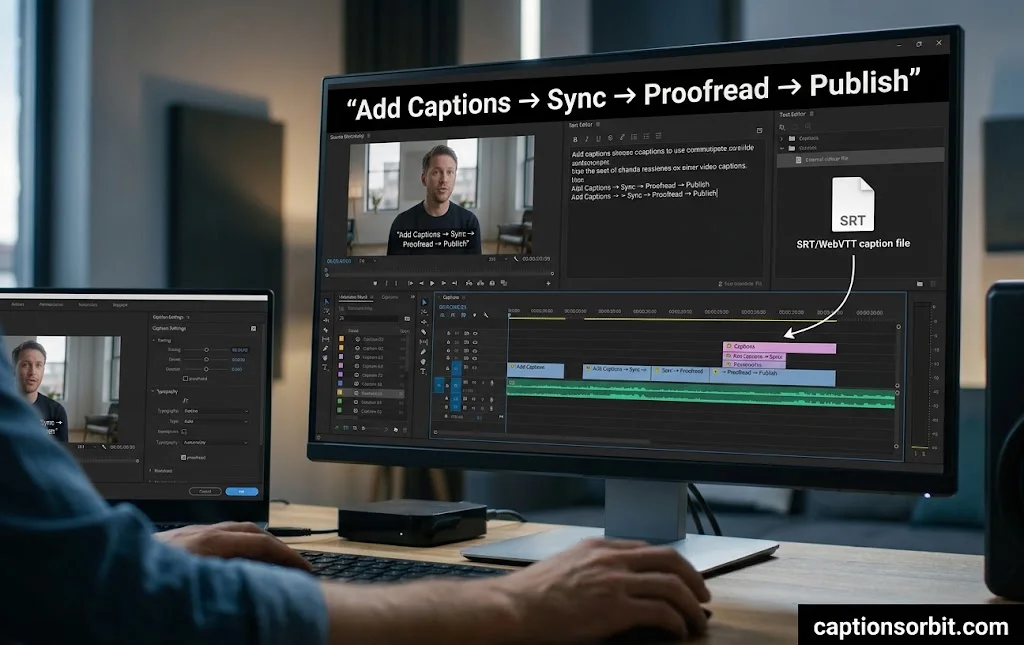Open timeline wrench settings icon
This screenshot has width=1024, height=645.
coord(485,315)
